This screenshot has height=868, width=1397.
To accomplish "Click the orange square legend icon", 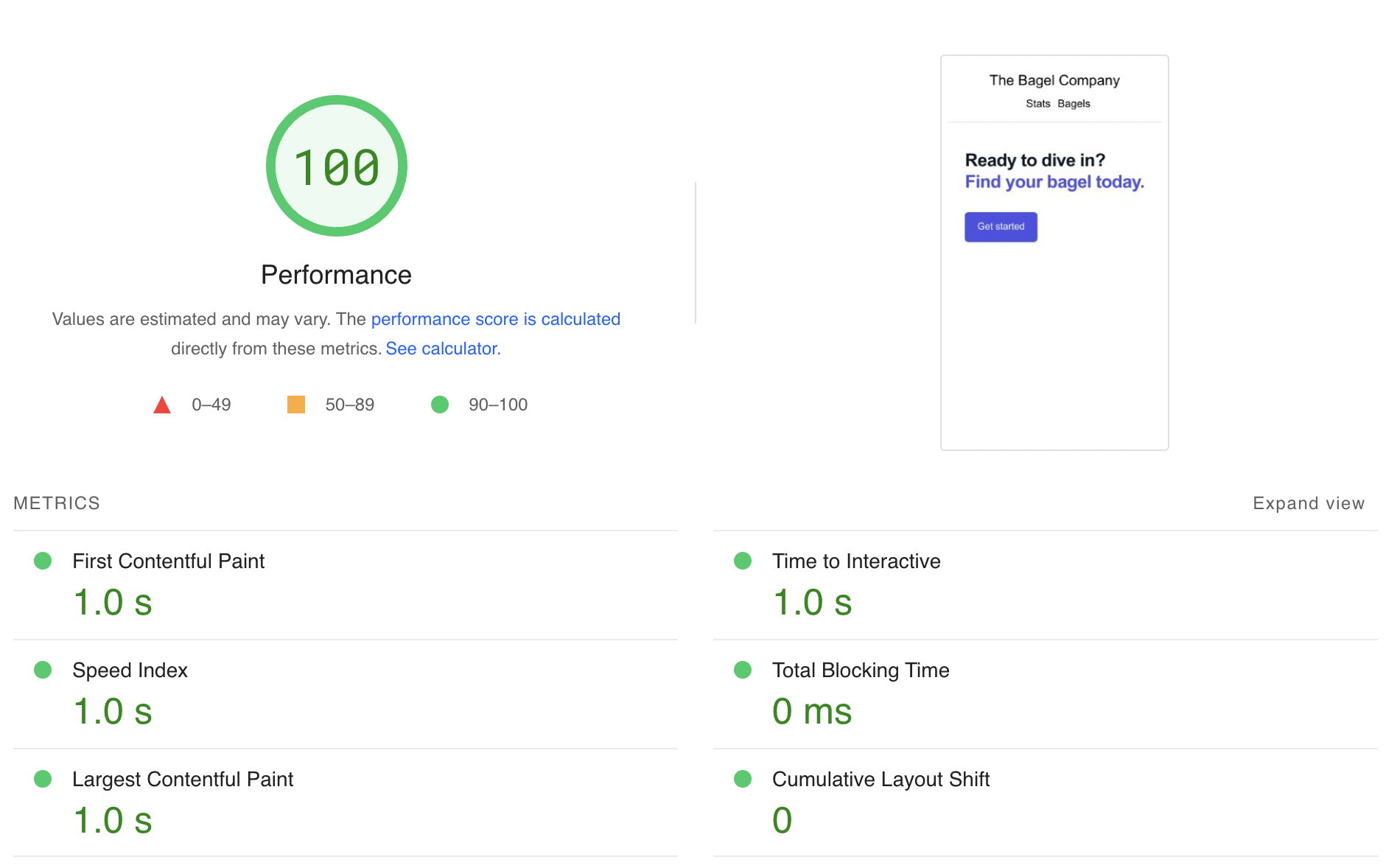I will (296, 405).
